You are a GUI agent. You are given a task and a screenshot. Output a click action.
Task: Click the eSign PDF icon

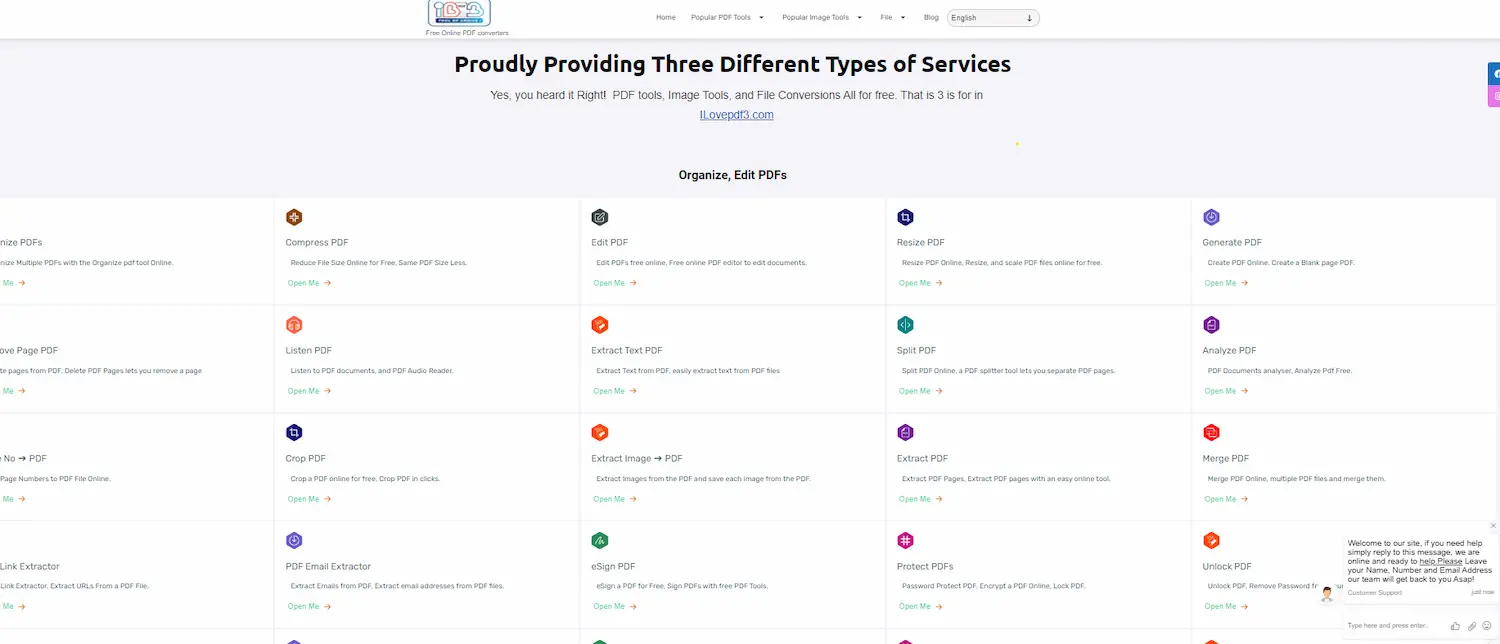point(600,541)
